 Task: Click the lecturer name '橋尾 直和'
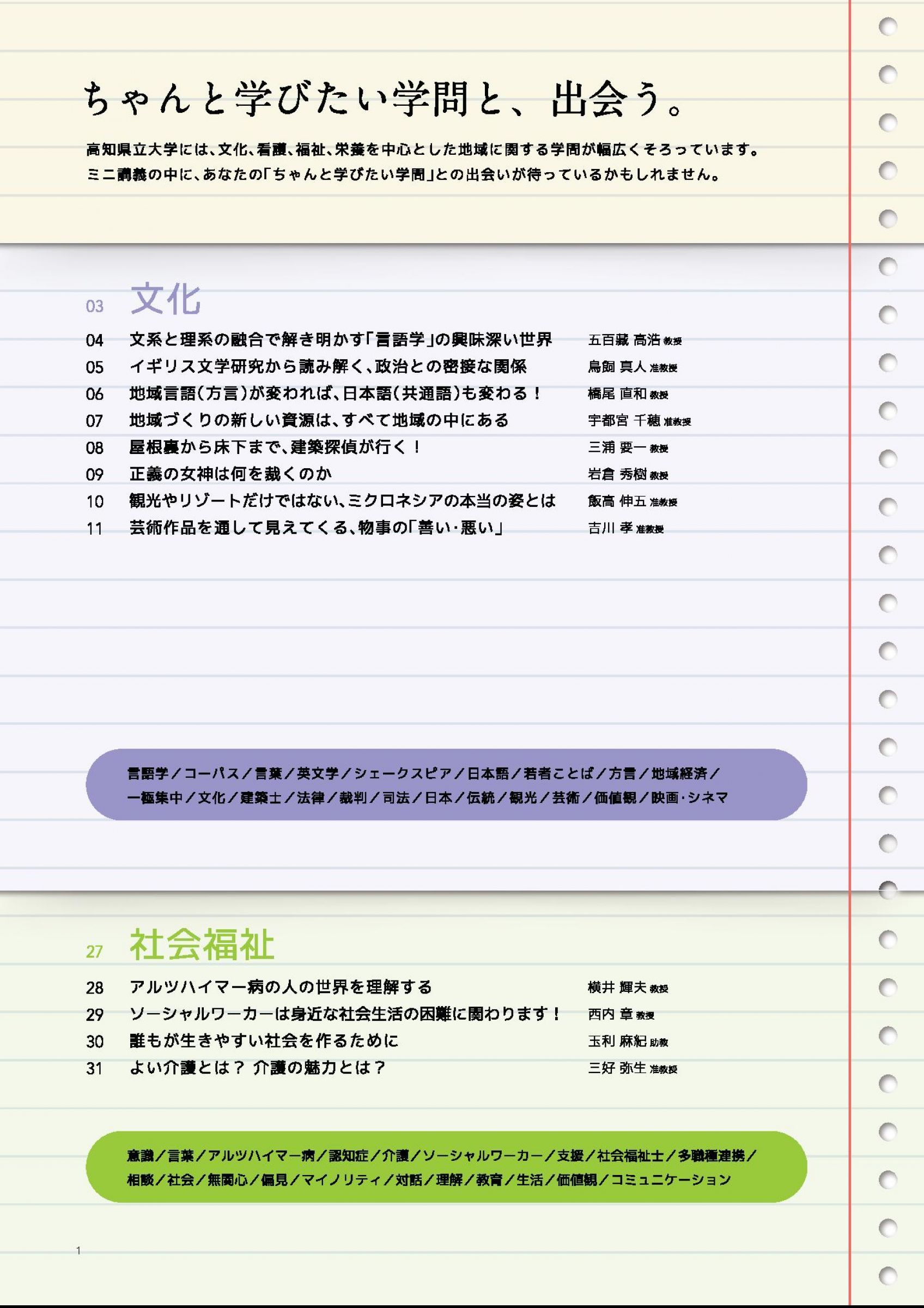tap(617, 394)
